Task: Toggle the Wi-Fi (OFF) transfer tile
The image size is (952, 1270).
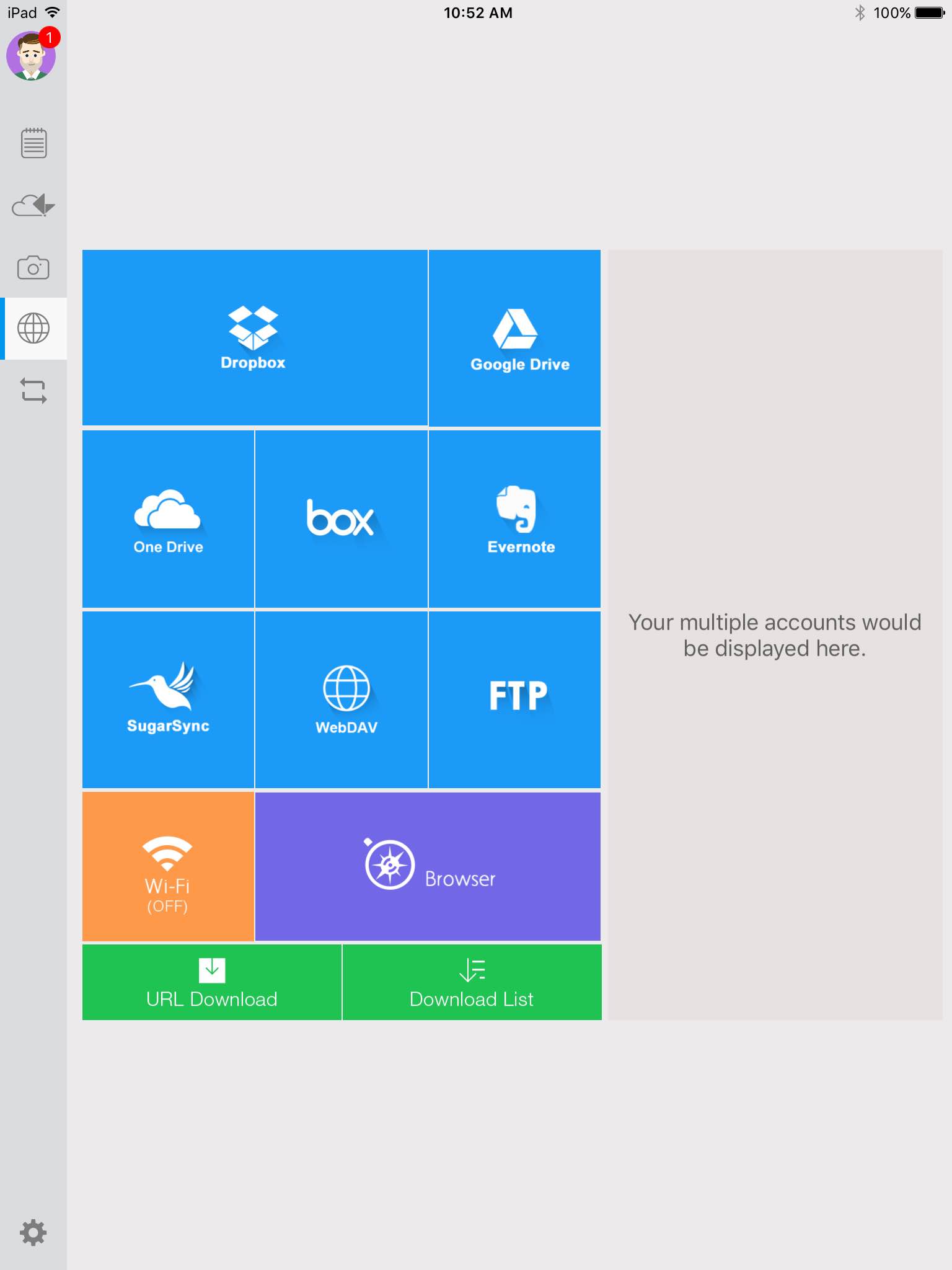Action: point(168,866)
